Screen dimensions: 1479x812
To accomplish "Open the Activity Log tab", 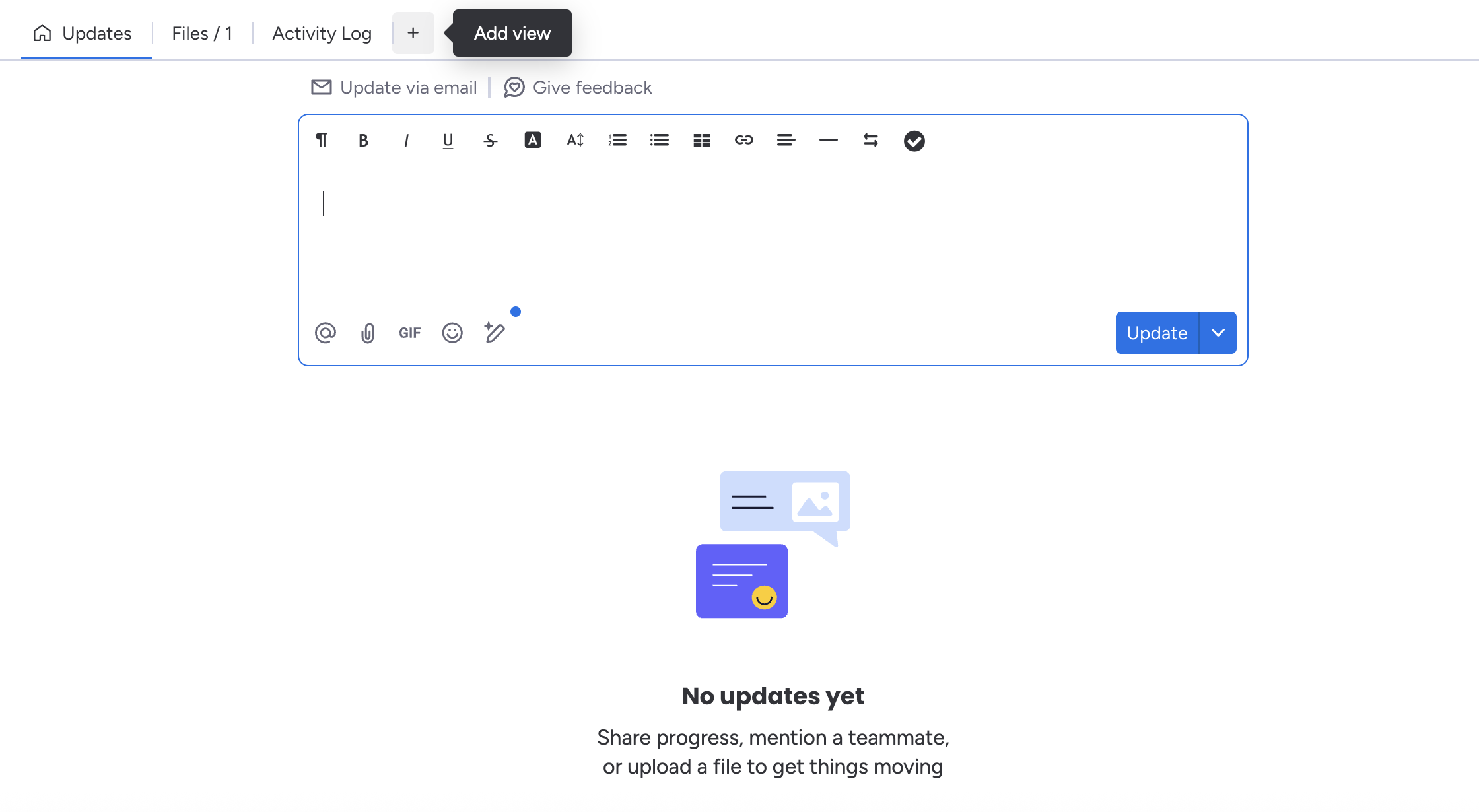I will (322, 33).
